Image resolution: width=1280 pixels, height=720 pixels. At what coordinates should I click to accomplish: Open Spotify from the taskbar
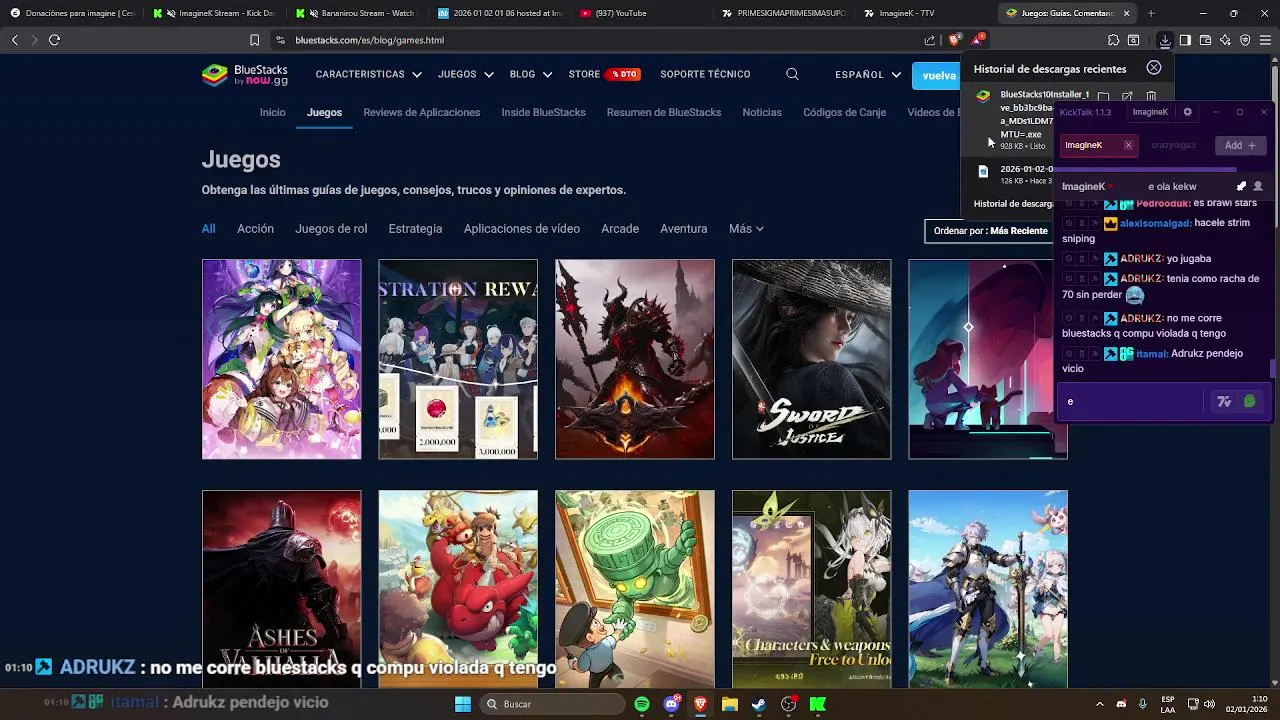(642, 704)
